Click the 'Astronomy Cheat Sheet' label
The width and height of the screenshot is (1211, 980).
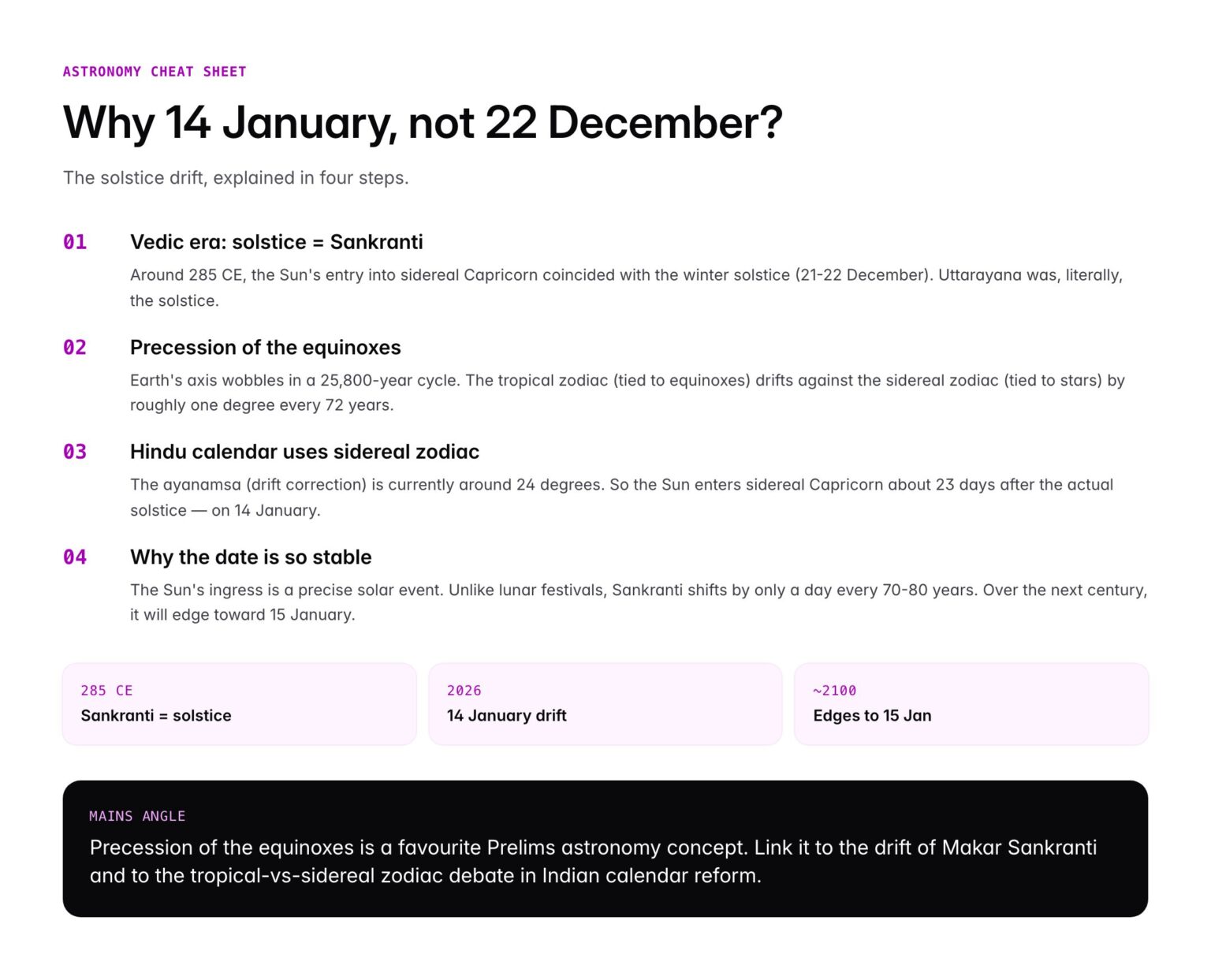[x=155, y=72]
